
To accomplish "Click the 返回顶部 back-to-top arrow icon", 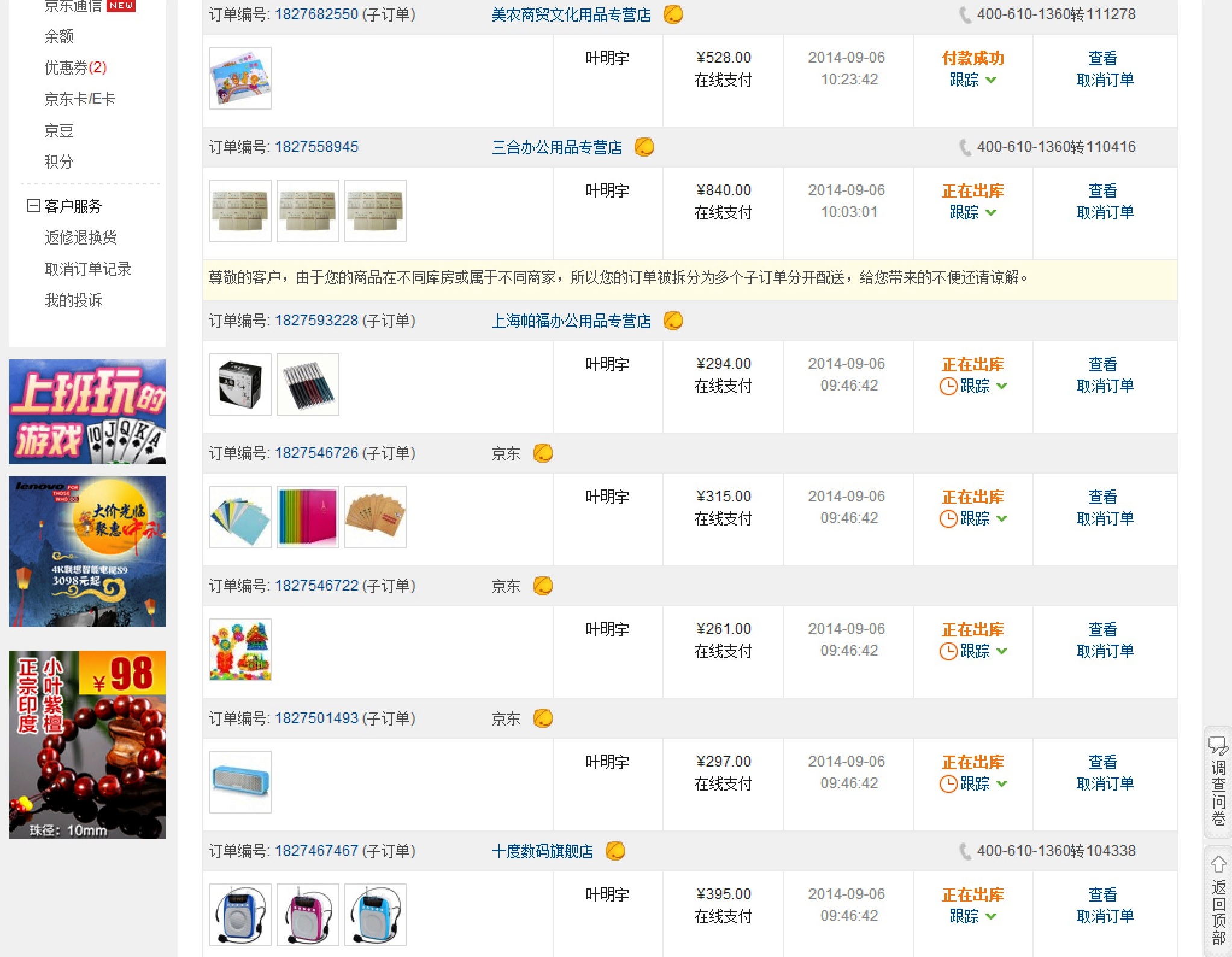I will [x=1218, y=865].
